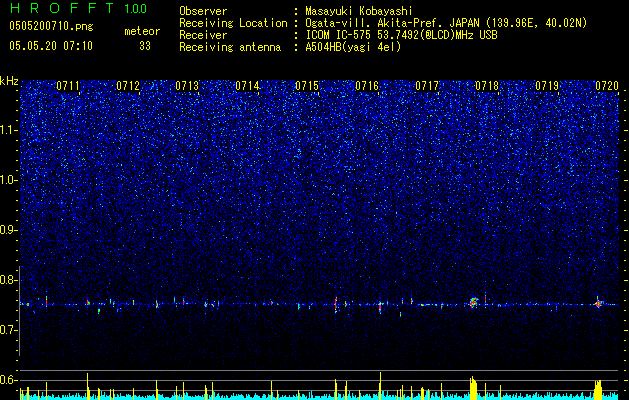Click the strong meteor echo blob near 0718
This screenshot has height=400, width=629.
pyautogui.click(x=474, y=303)
